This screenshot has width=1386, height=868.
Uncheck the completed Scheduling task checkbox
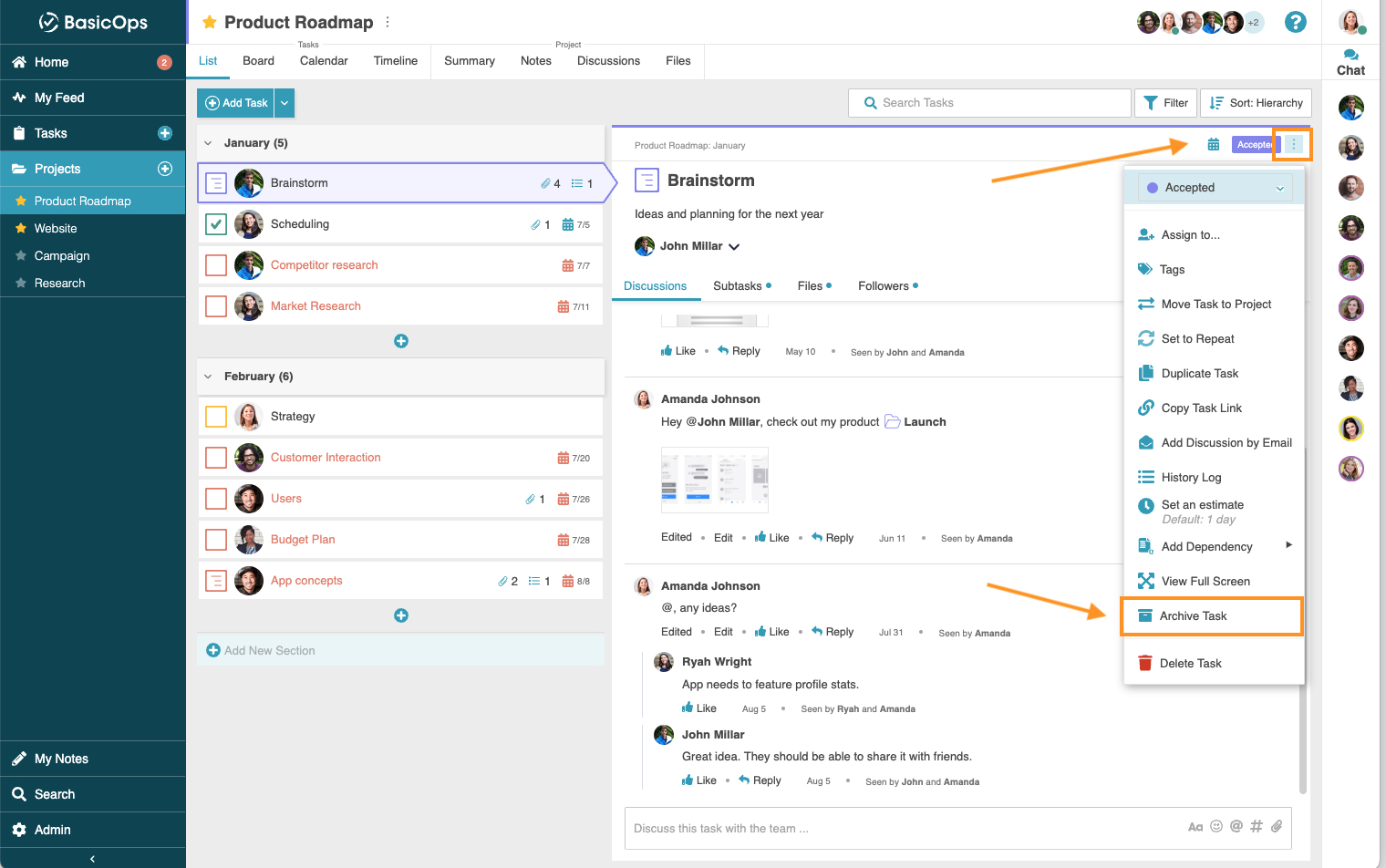[x=216, y=223]
